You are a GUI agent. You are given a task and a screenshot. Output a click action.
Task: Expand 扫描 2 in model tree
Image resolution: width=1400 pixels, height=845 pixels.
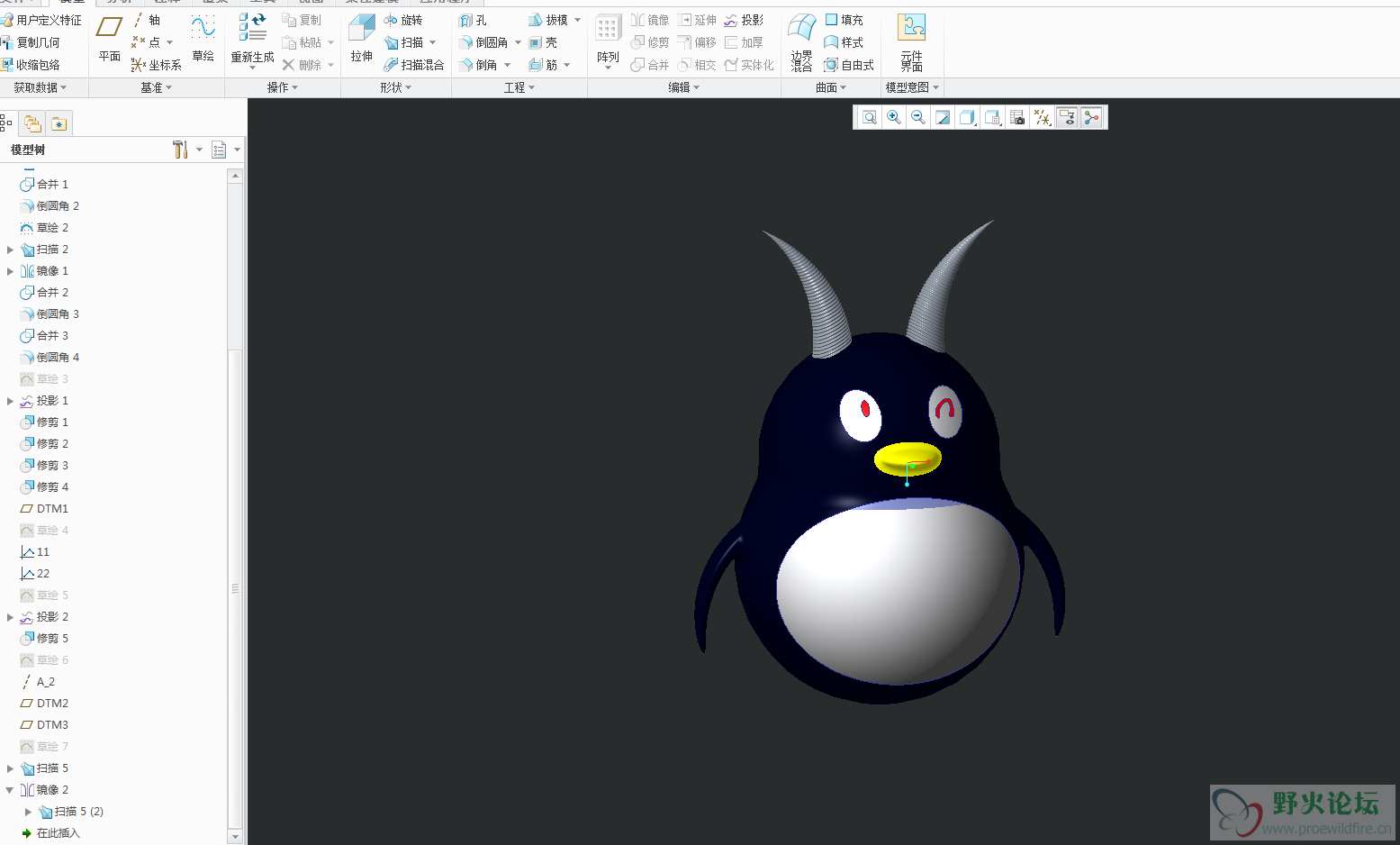10,250
